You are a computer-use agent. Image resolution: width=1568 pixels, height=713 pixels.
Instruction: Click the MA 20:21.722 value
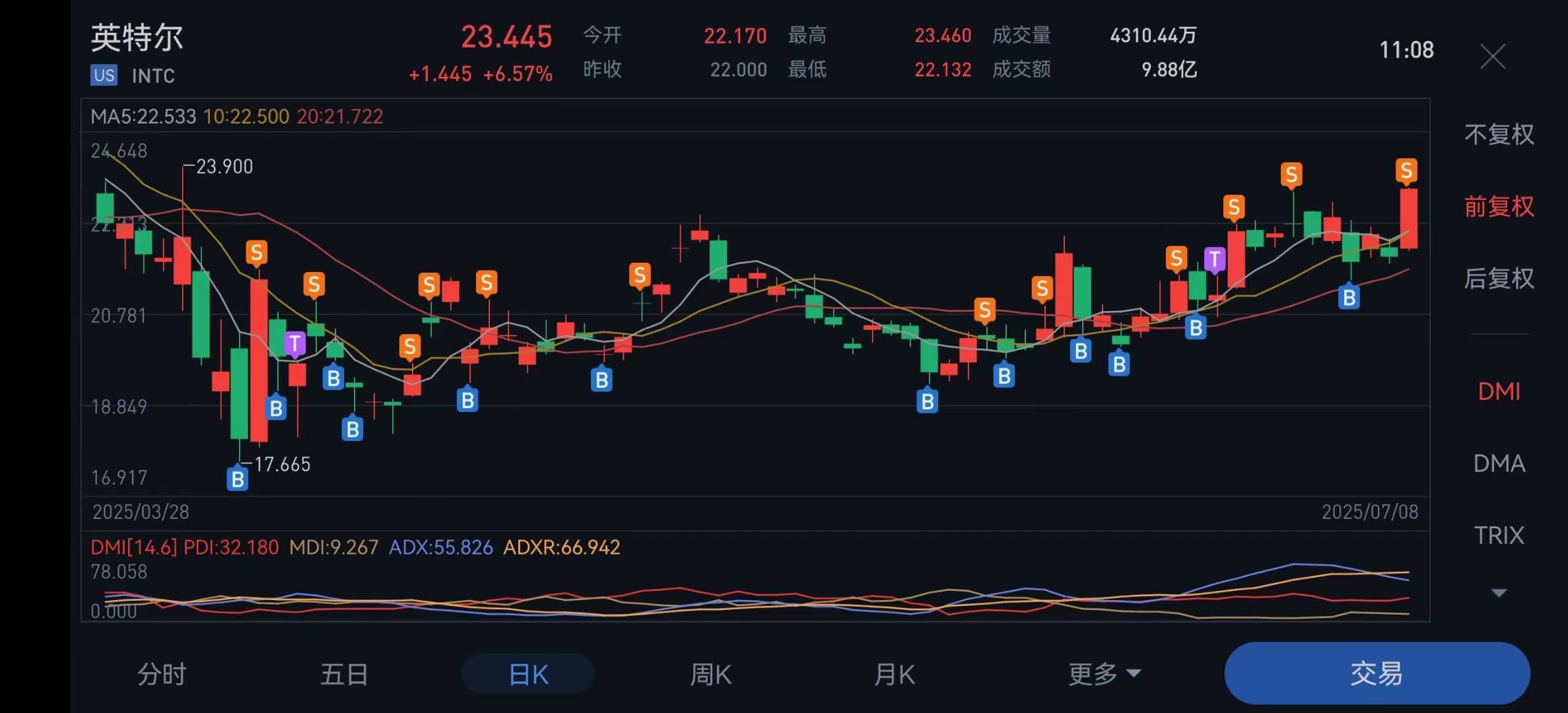coord(340,116)
